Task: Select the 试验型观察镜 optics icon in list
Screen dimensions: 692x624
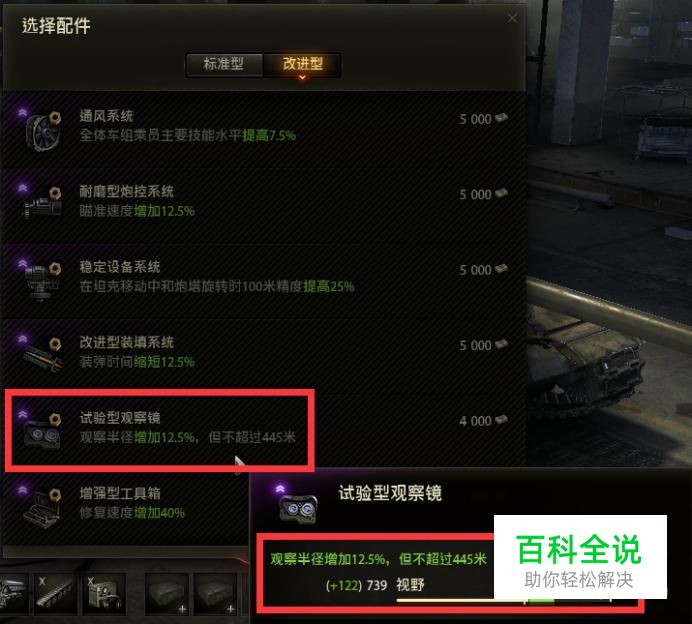Action: click(42, 432)
